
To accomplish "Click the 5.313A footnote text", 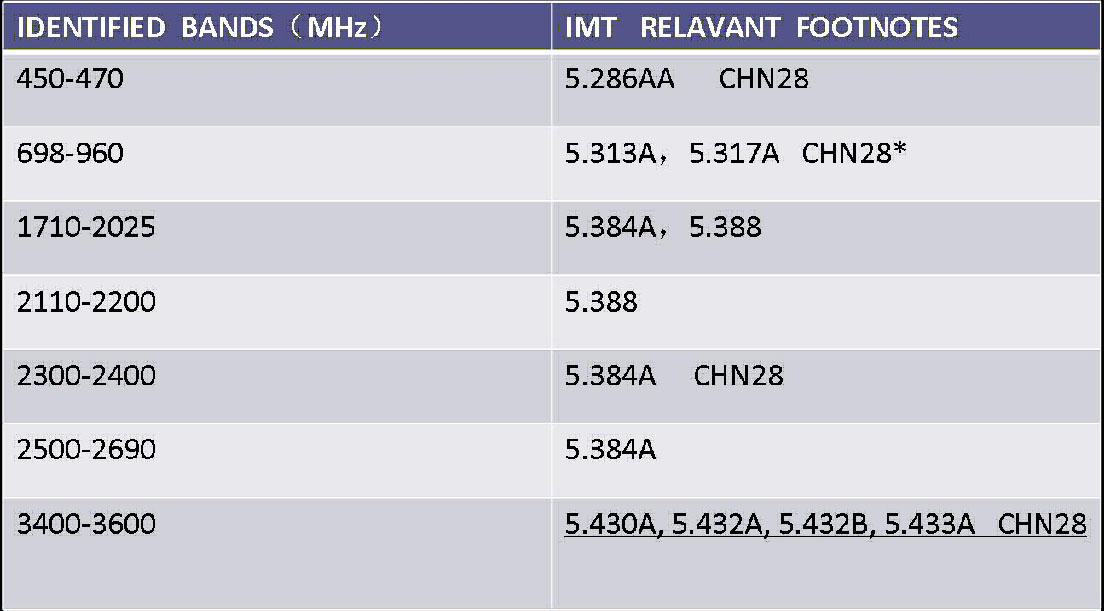I will click(x=610, y=153).
